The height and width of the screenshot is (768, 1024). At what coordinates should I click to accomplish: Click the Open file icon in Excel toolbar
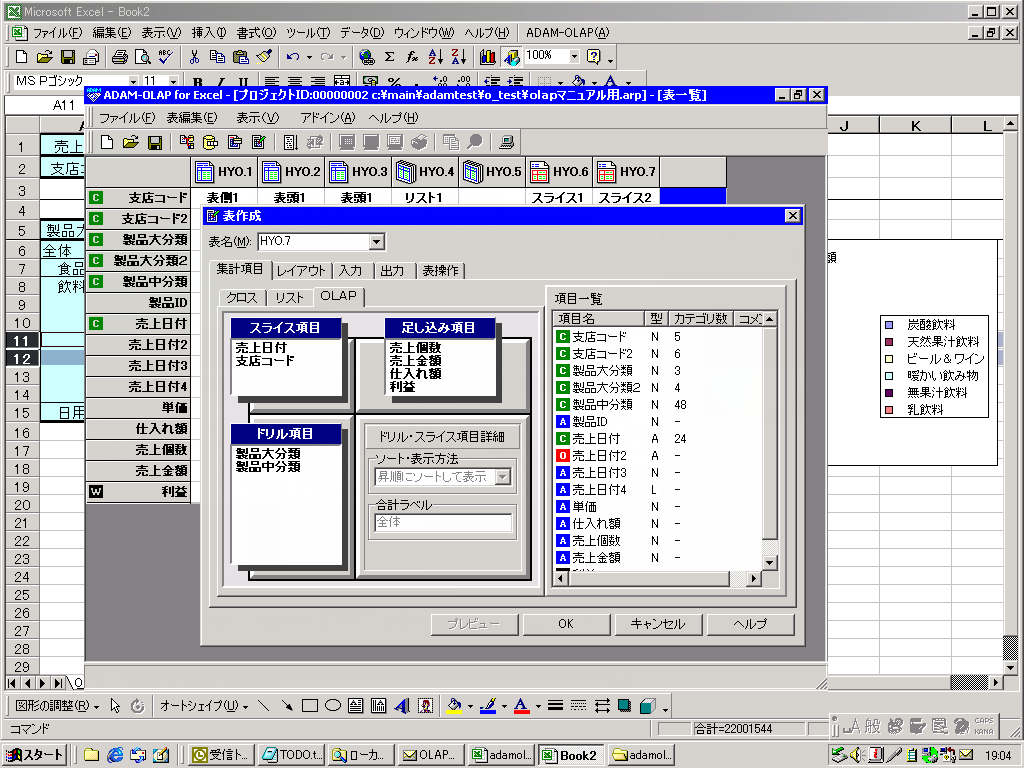point(44,57)
